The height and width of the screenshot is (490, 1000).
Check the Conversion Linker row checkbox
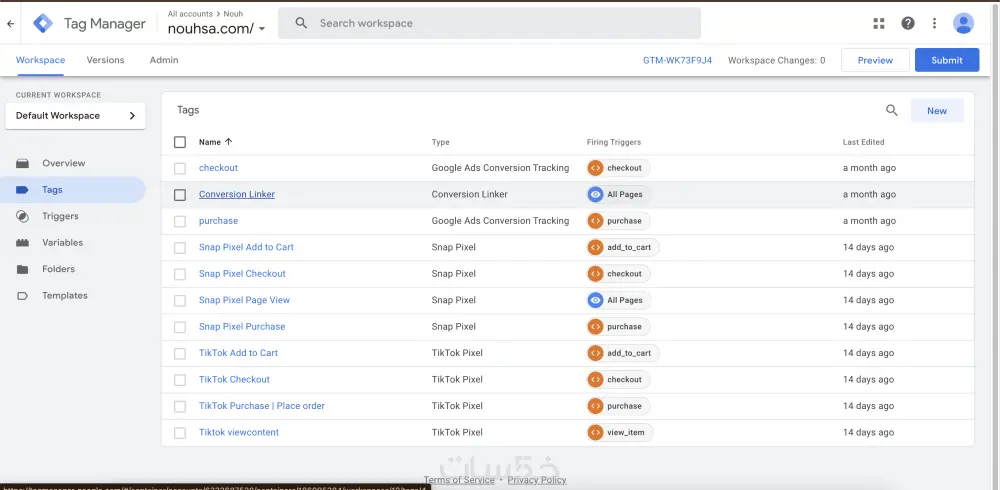point(180,195)
